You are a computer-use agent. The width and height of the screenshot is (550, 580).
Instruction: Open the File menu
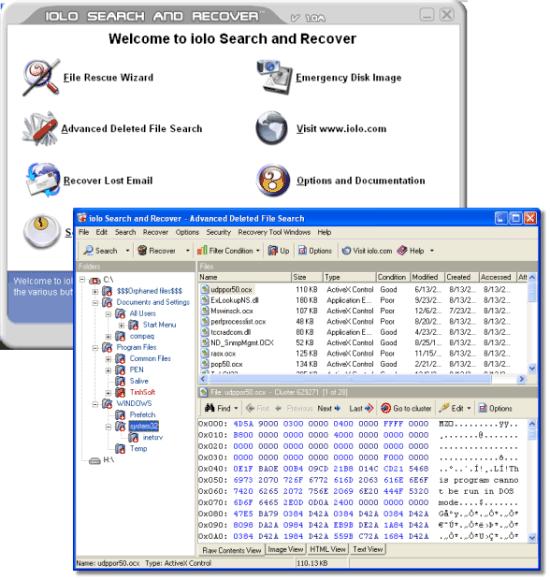tap(84, 232)
